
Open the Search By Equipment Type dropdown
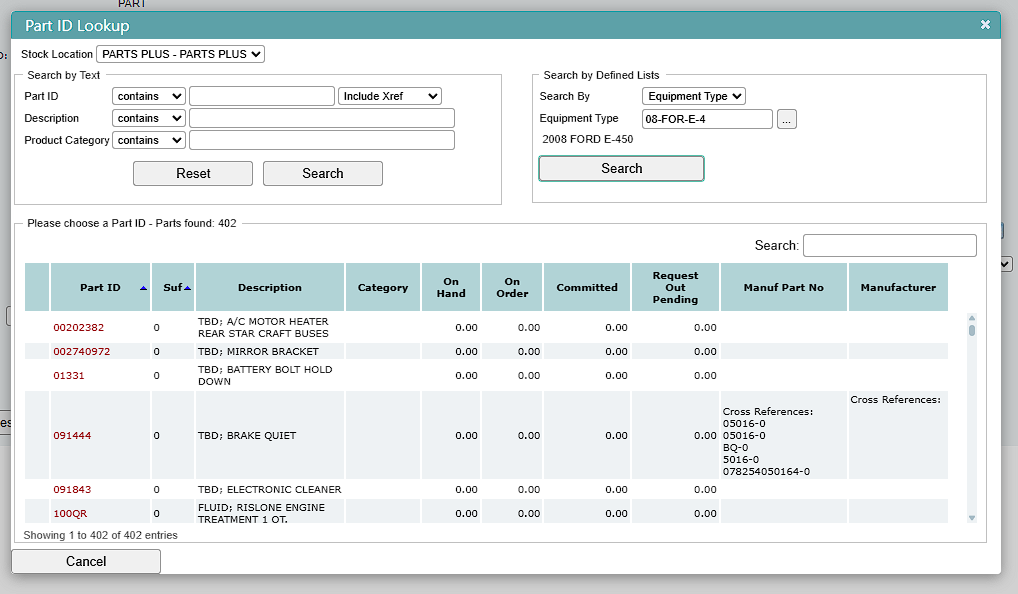(x=693, y=96)
